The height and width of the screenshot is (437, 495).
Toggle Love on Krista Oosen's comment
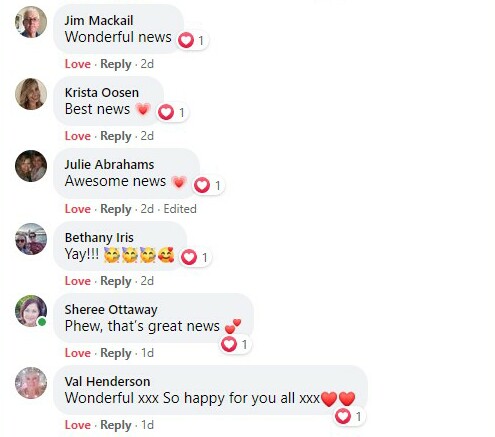click(78, 136)
